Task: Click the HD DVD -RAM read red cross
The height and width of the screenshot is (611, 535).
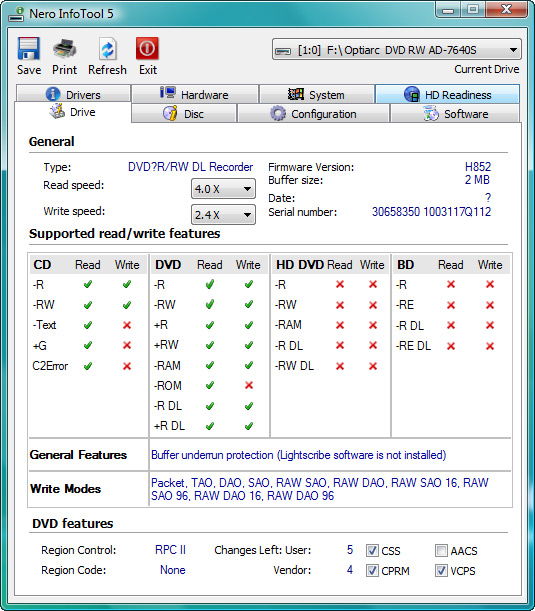Action: coord(340,325)
